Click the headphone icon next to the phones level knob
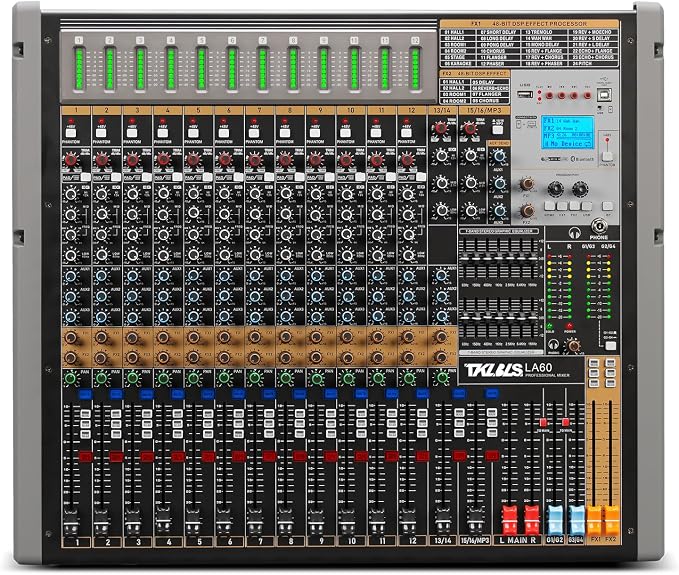 click(x=553, y=345)
